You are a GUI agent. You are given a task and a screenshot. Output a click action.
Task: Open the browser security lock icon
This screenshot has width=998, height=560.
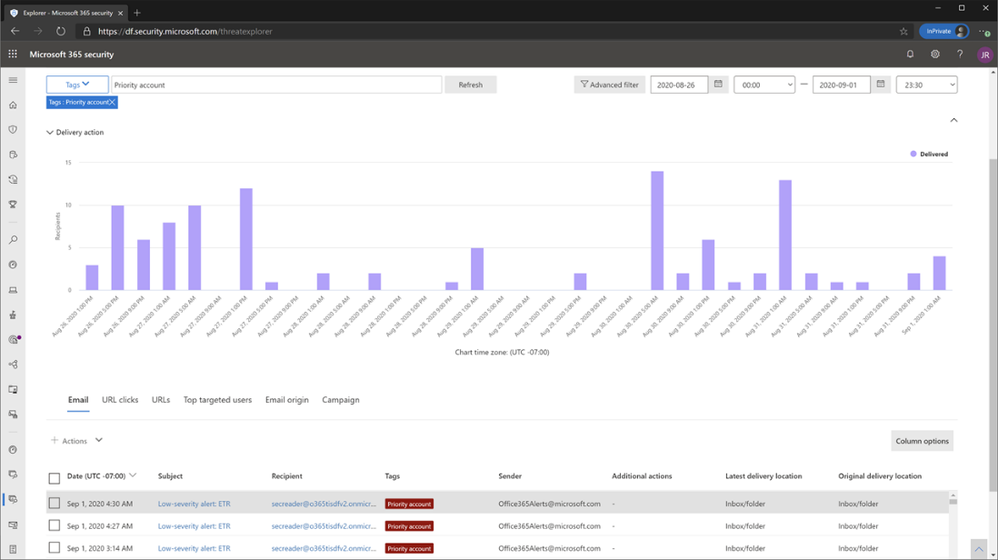[x=87, y=31]
